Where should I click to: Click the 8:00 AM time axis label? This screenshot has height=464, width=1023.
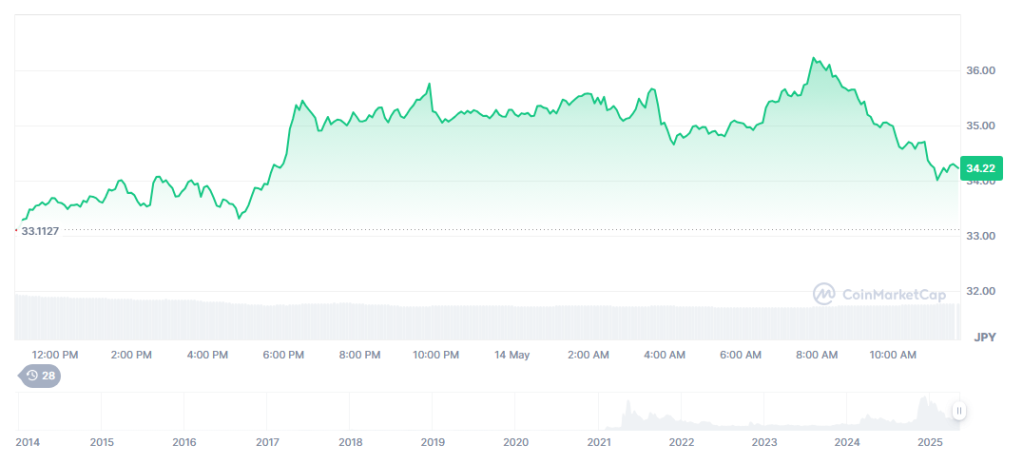817,355
